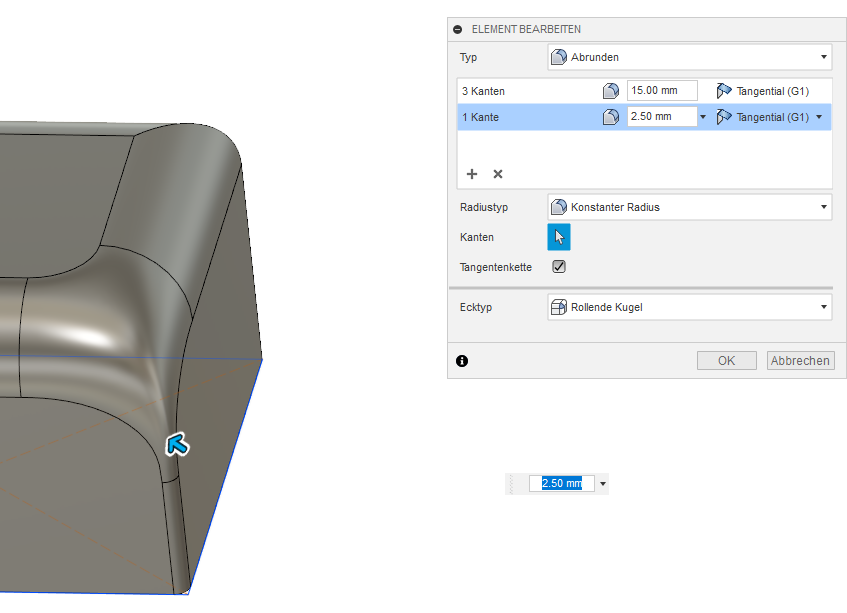Open the arrow next to the floating 2.50 mm field

tap(602, 483)
